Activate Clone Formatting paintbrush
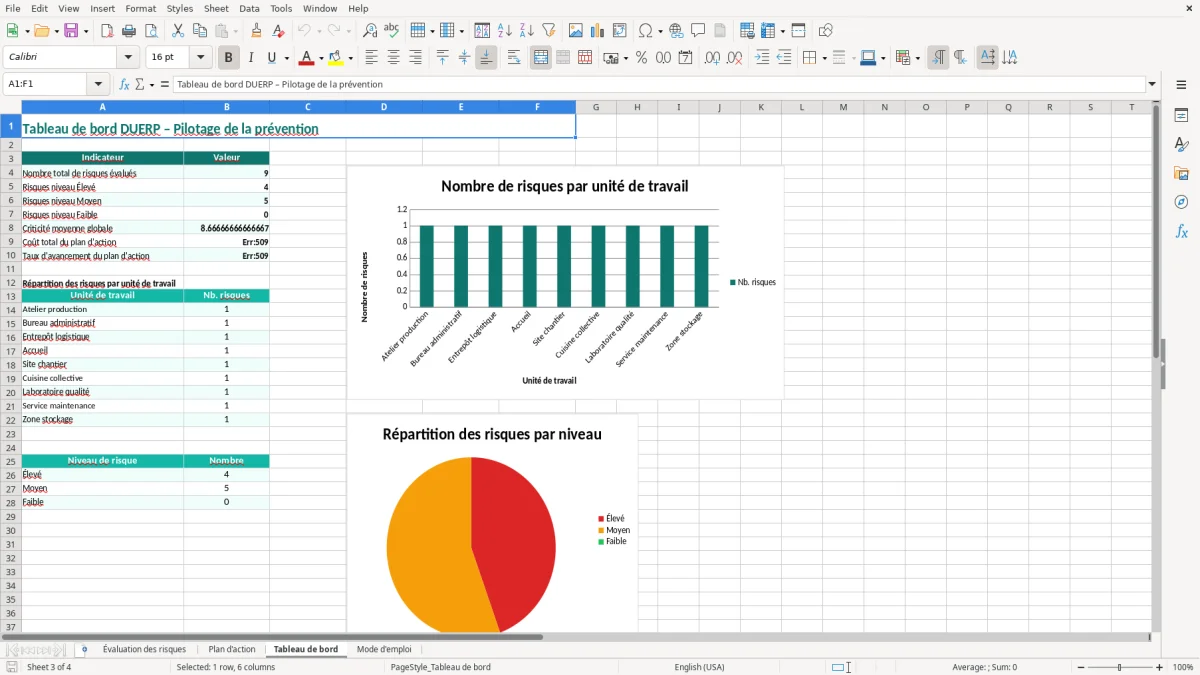The width and height of the screenshot is (1200, 675). (257, 31)
